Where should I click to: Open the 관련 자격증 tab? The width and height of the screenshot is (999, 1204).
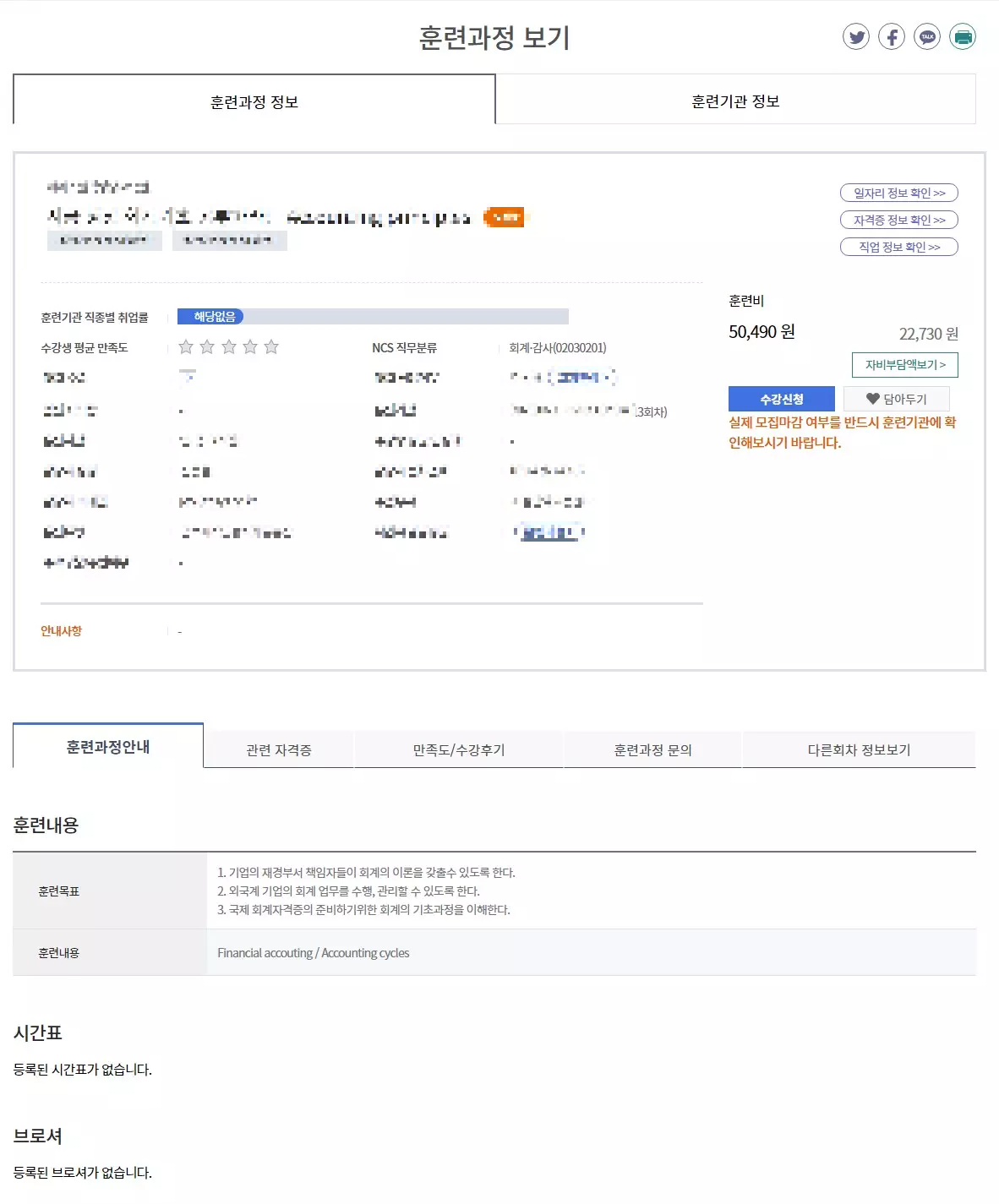tap(279, 749)
